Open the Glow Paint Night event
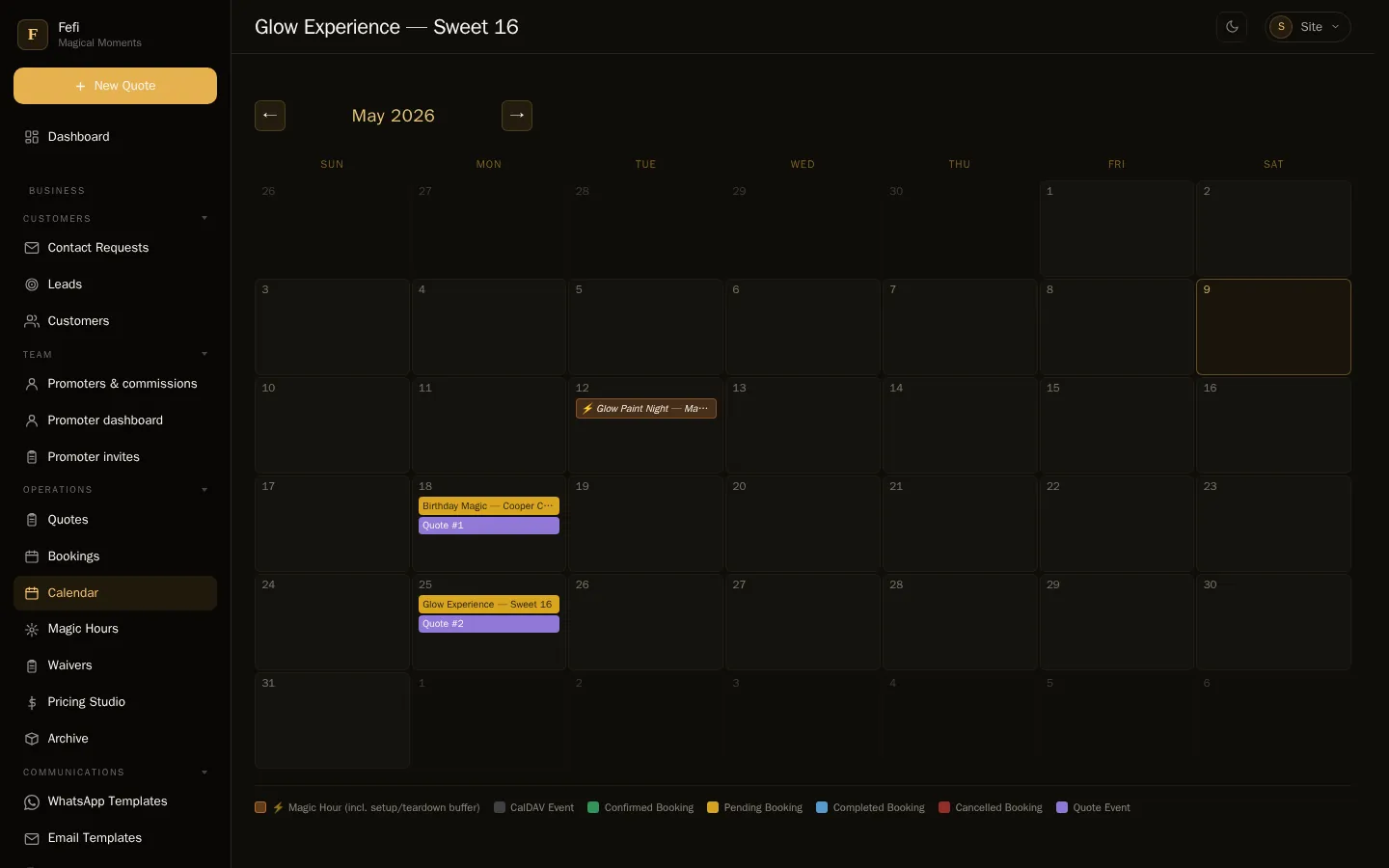The width and height of the screenshot is (1389, 868). 646,409
